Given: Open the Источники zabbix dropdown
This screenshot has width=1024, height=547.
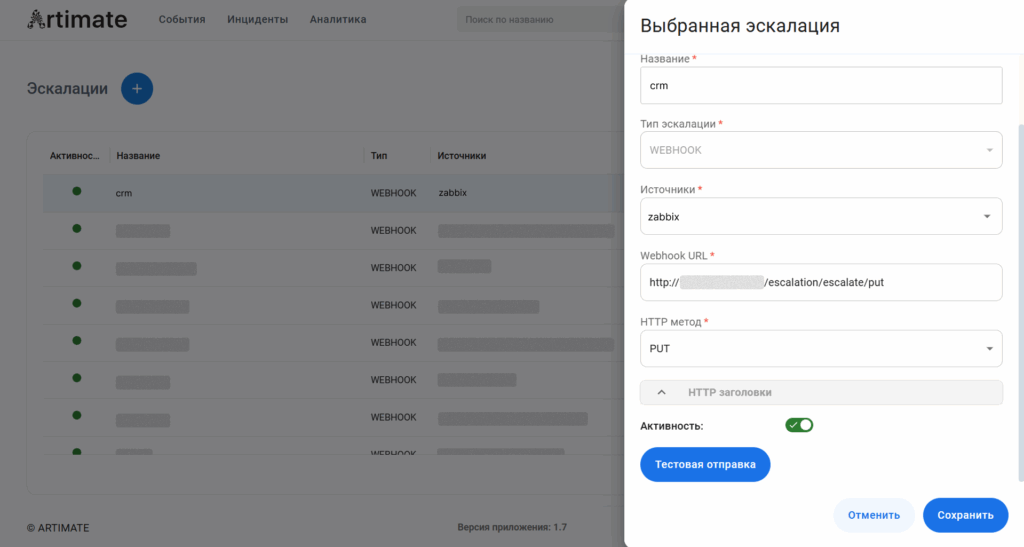Looking at the screenshot, I should (821, 216).
